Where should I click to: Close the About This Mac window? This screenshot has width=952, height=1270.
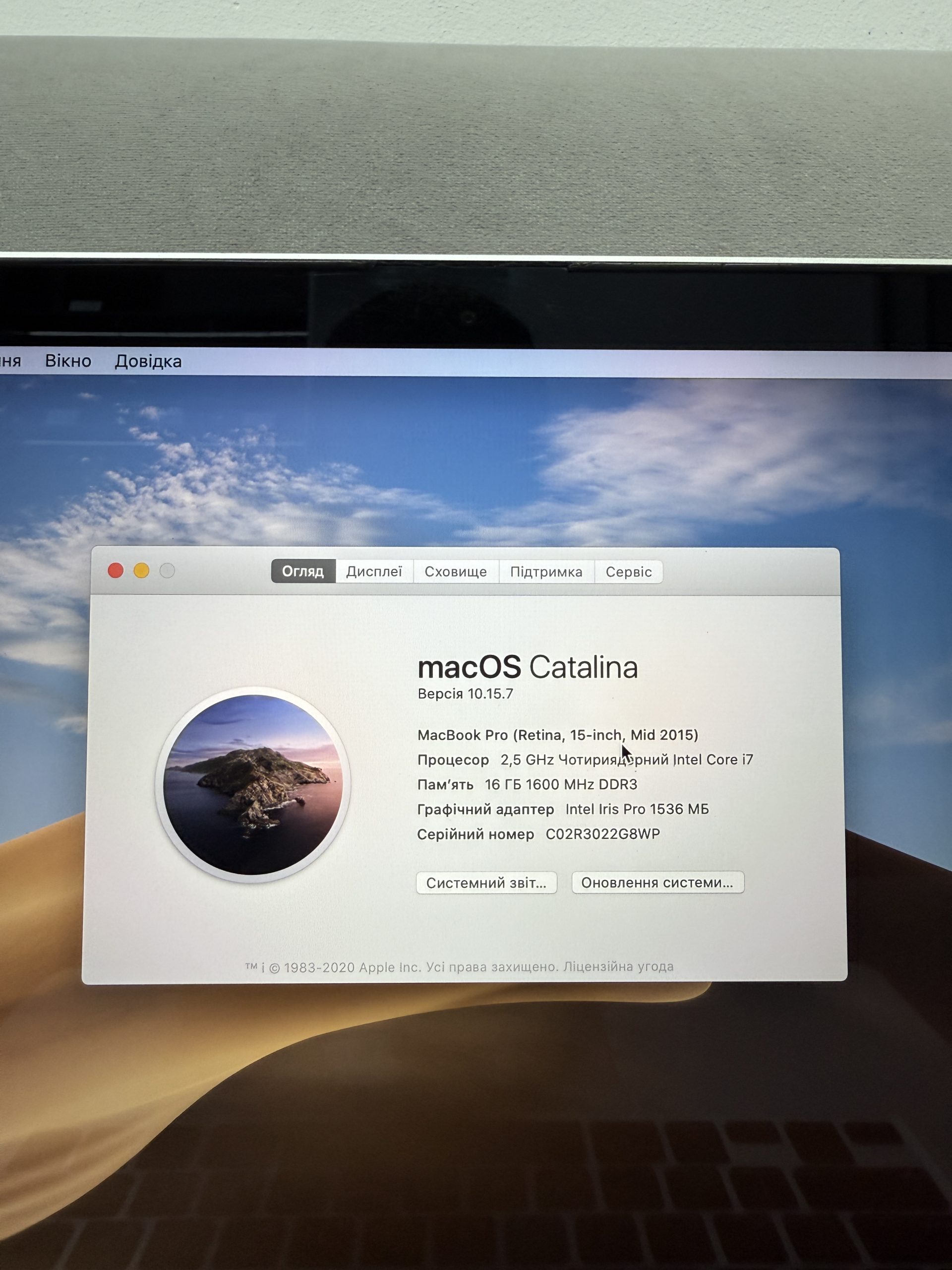point(116,571)
